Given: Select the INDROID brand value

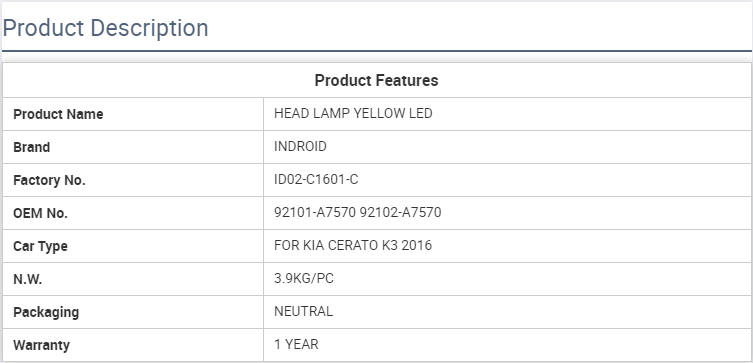Looking at the screenshot, I should coord(300,146).
